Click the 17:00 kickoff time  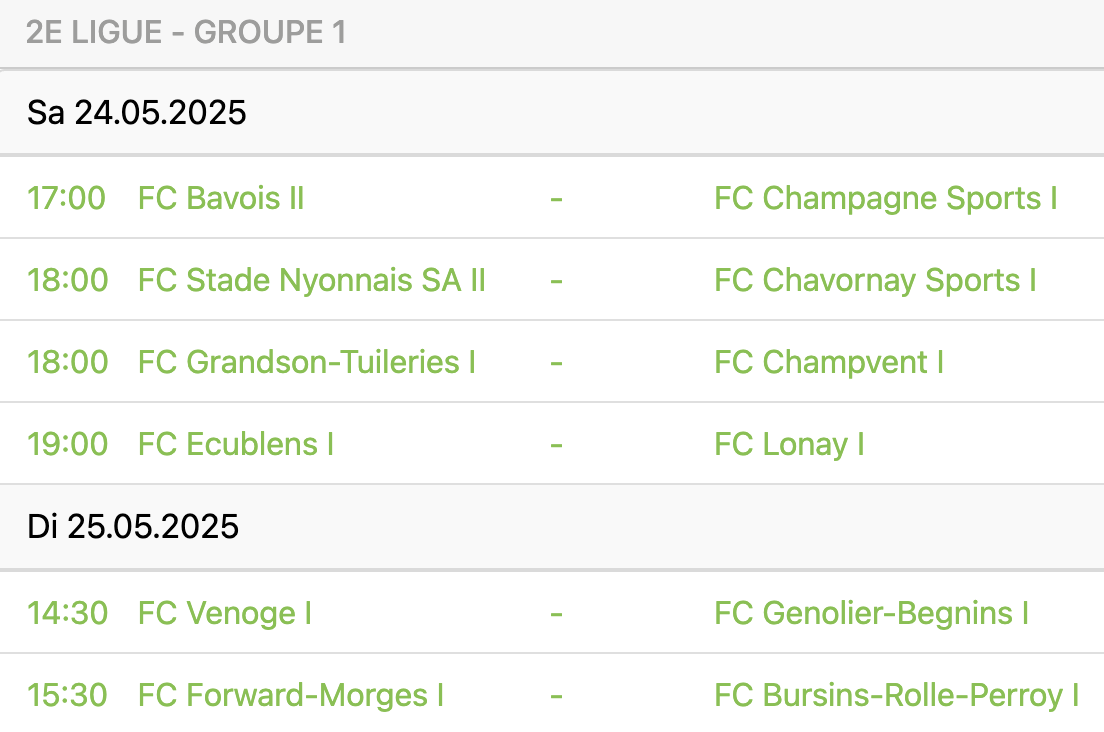point(66,198)
